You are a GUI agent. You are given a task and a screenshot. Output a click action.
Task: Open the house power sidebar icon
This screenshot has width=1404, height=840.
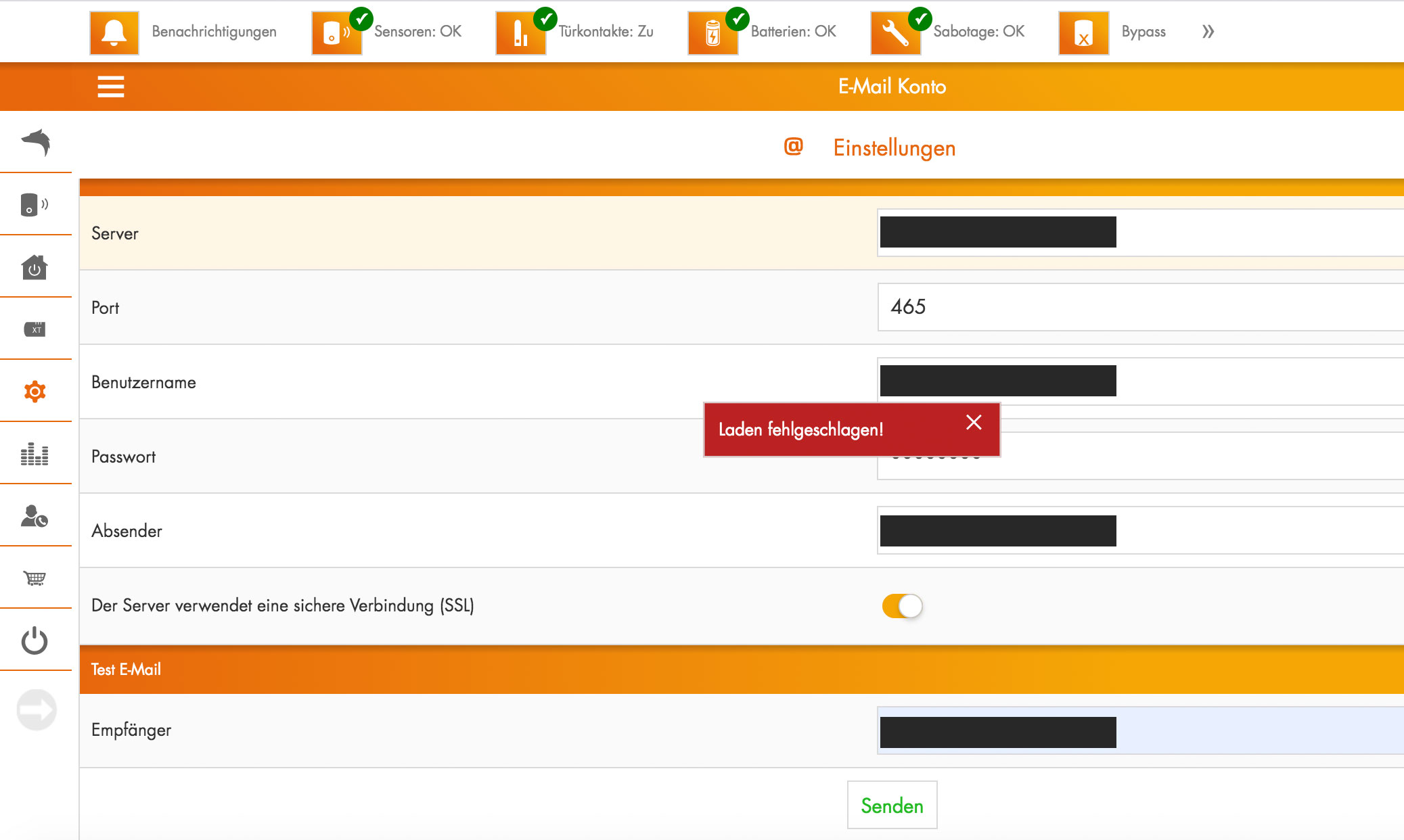(x=35, y=267)
